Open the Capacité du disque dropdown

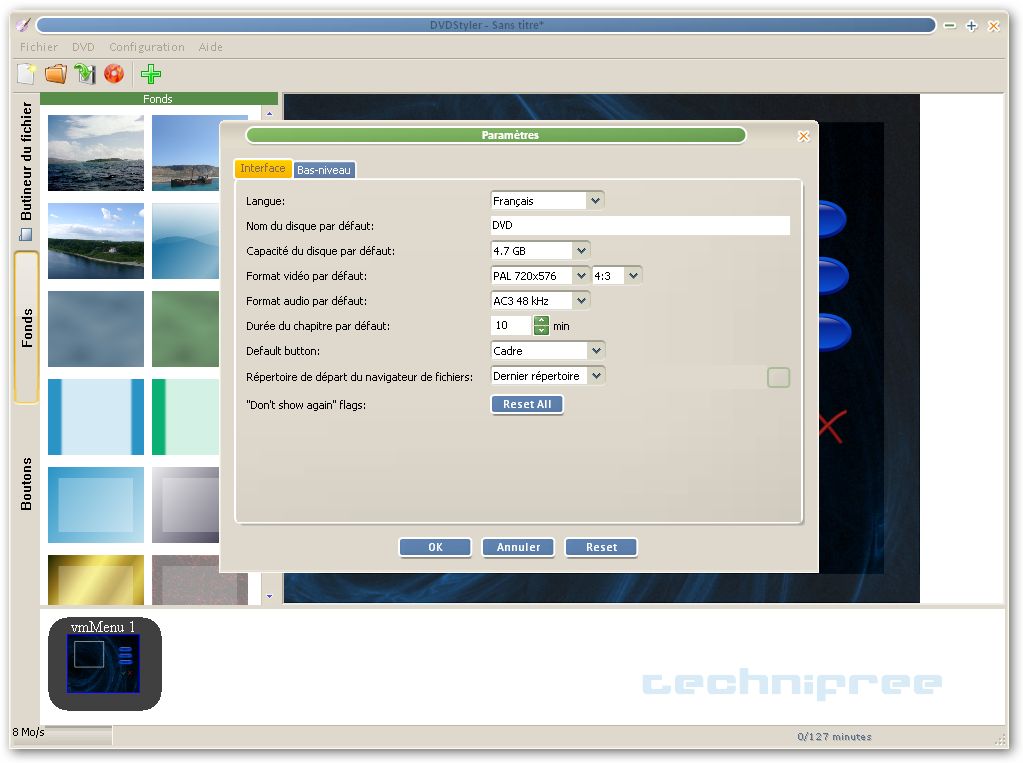pos(581,251)
